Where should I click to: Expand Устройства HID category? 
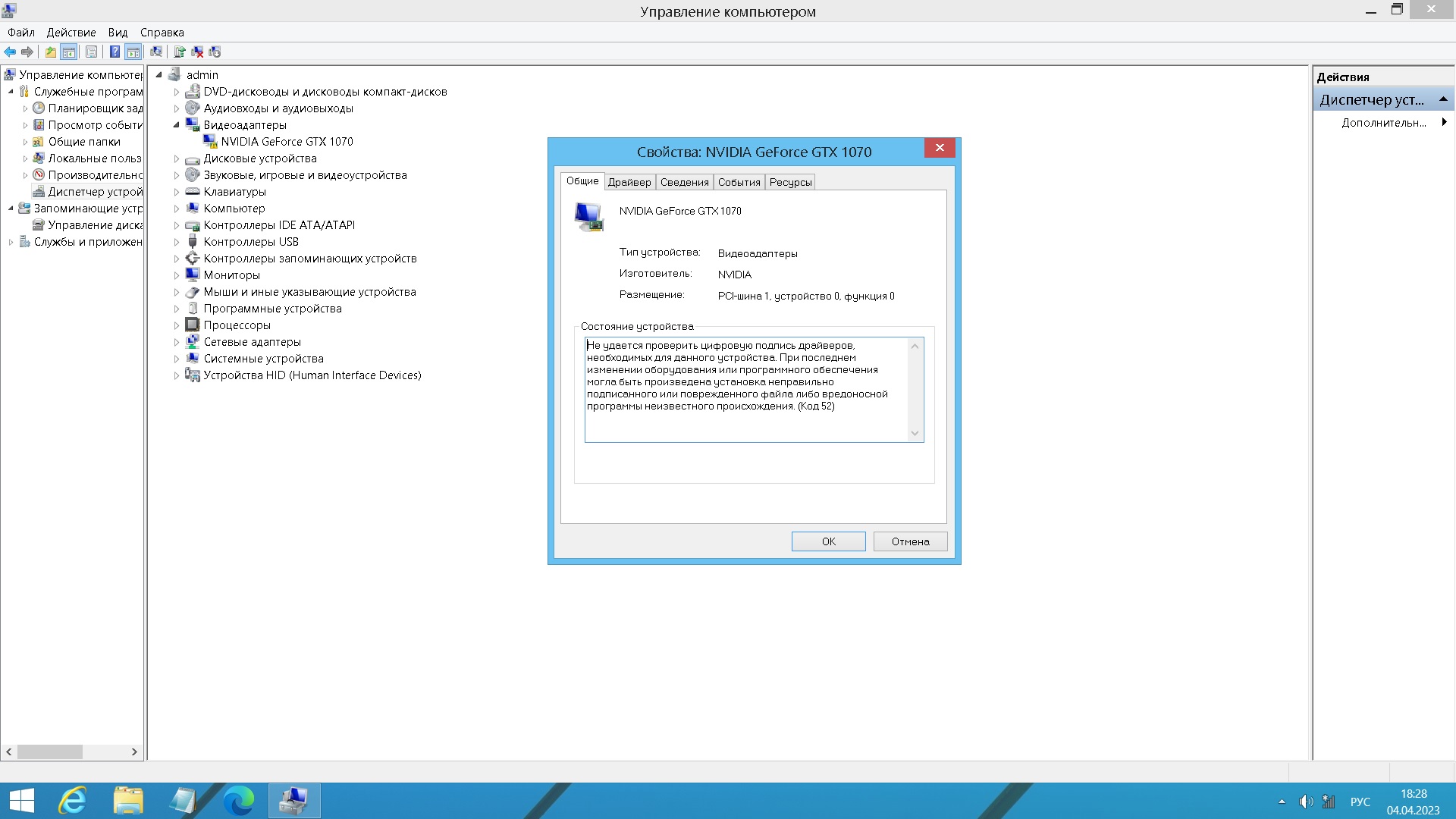click(x=177, y=375)
